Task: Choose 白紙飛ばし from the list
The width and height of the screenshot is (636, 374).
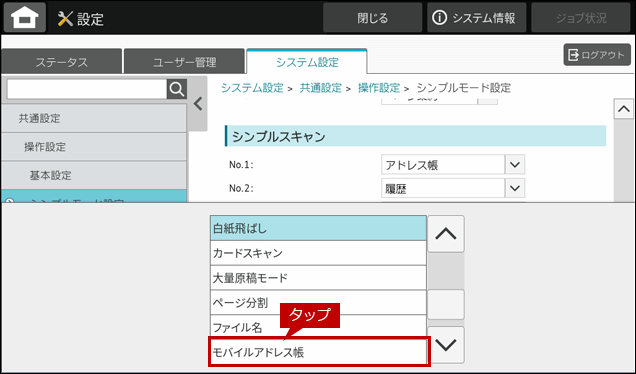Action: pyautogui.click(x=318, y=228)
